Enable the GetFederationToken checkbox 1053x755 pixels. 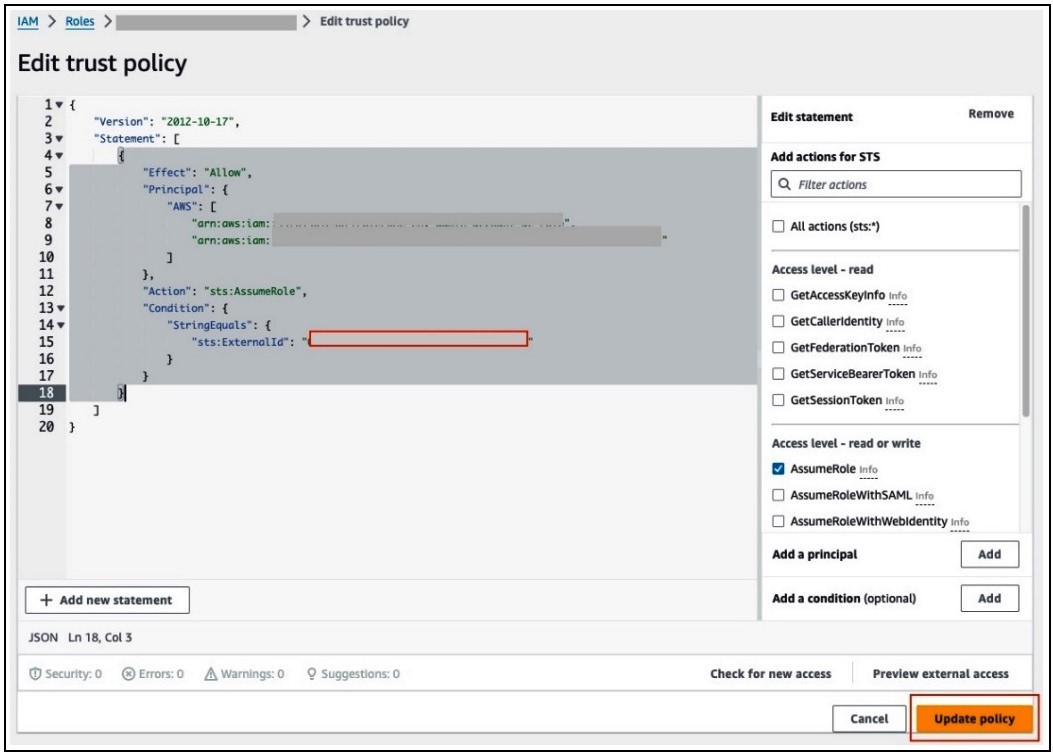click(x=778, y=347)
